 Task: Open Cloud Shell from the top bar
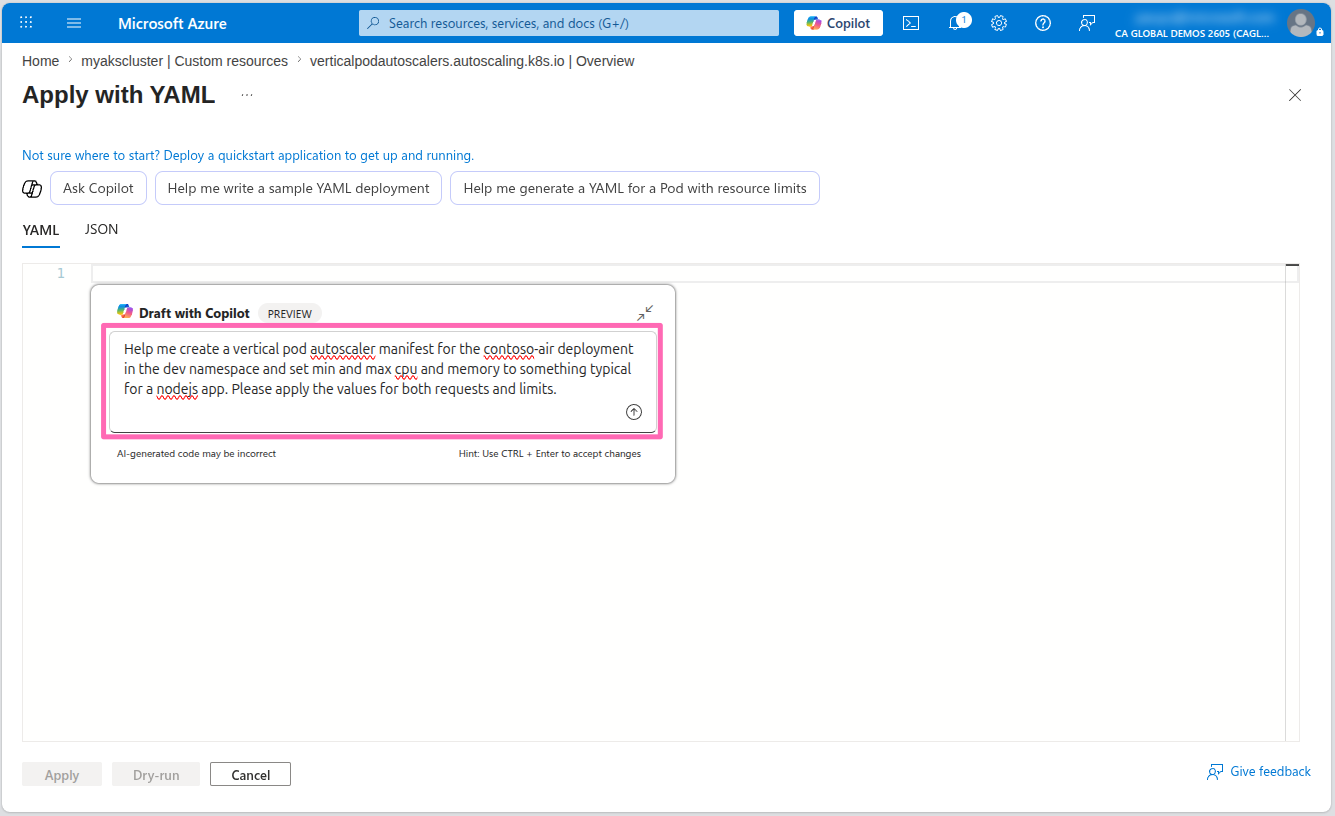click(911, 23)
